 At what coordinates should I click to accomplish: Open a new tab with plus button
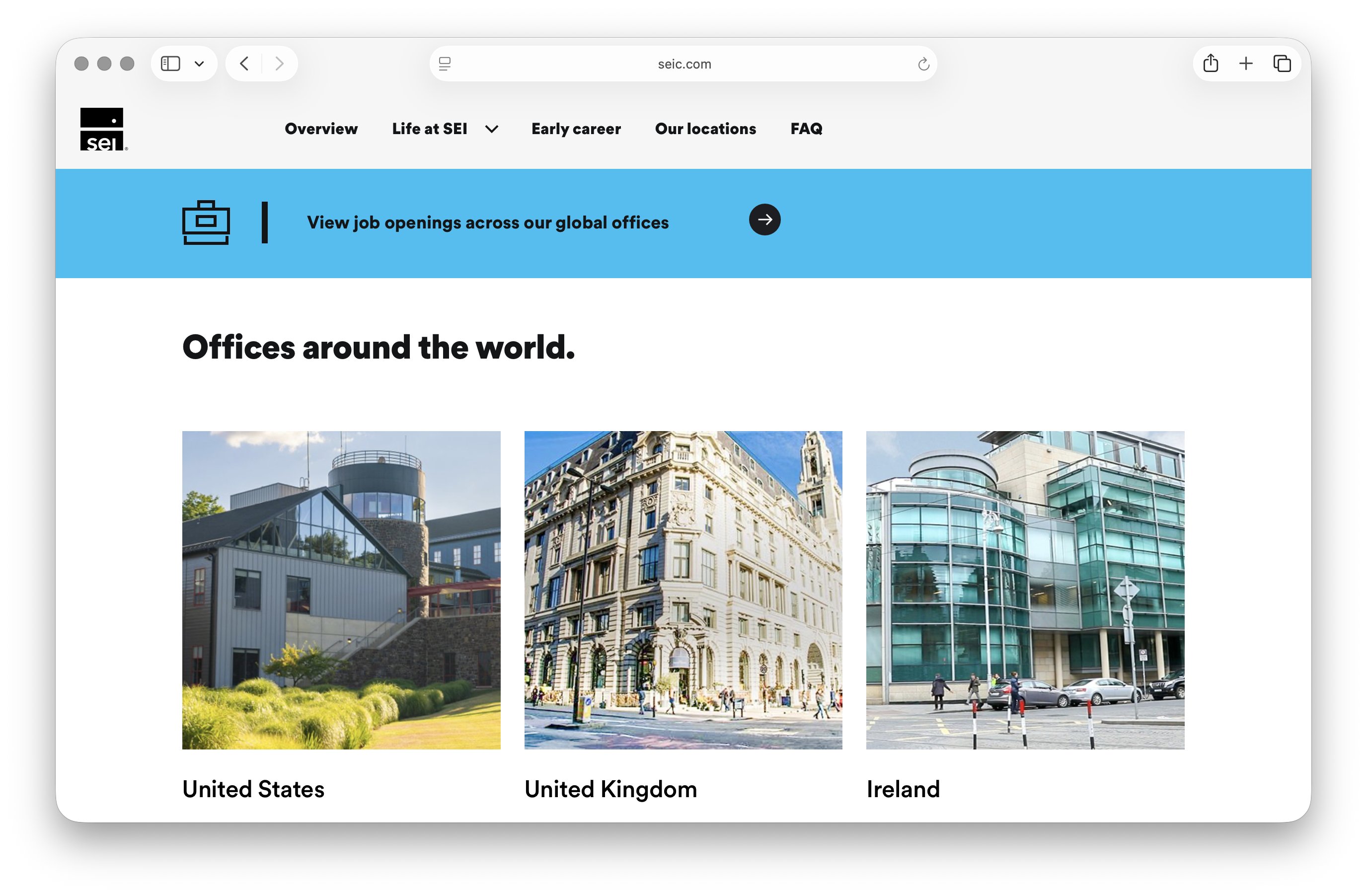click(x=1246, y=64)
